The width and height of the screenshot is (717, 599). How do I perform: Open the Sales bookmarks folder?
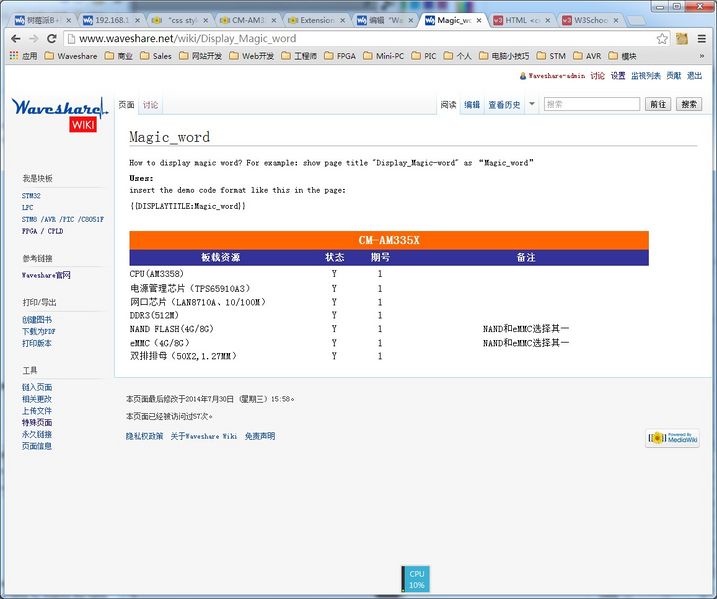156,56
